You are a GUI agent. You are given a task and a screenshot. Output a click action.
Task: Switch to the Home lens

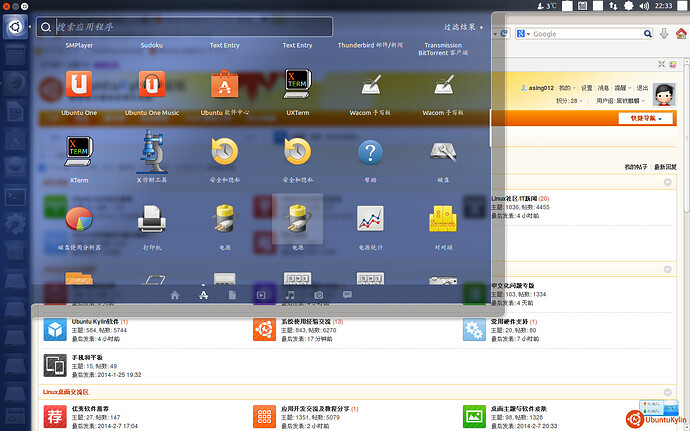point(175,295)
